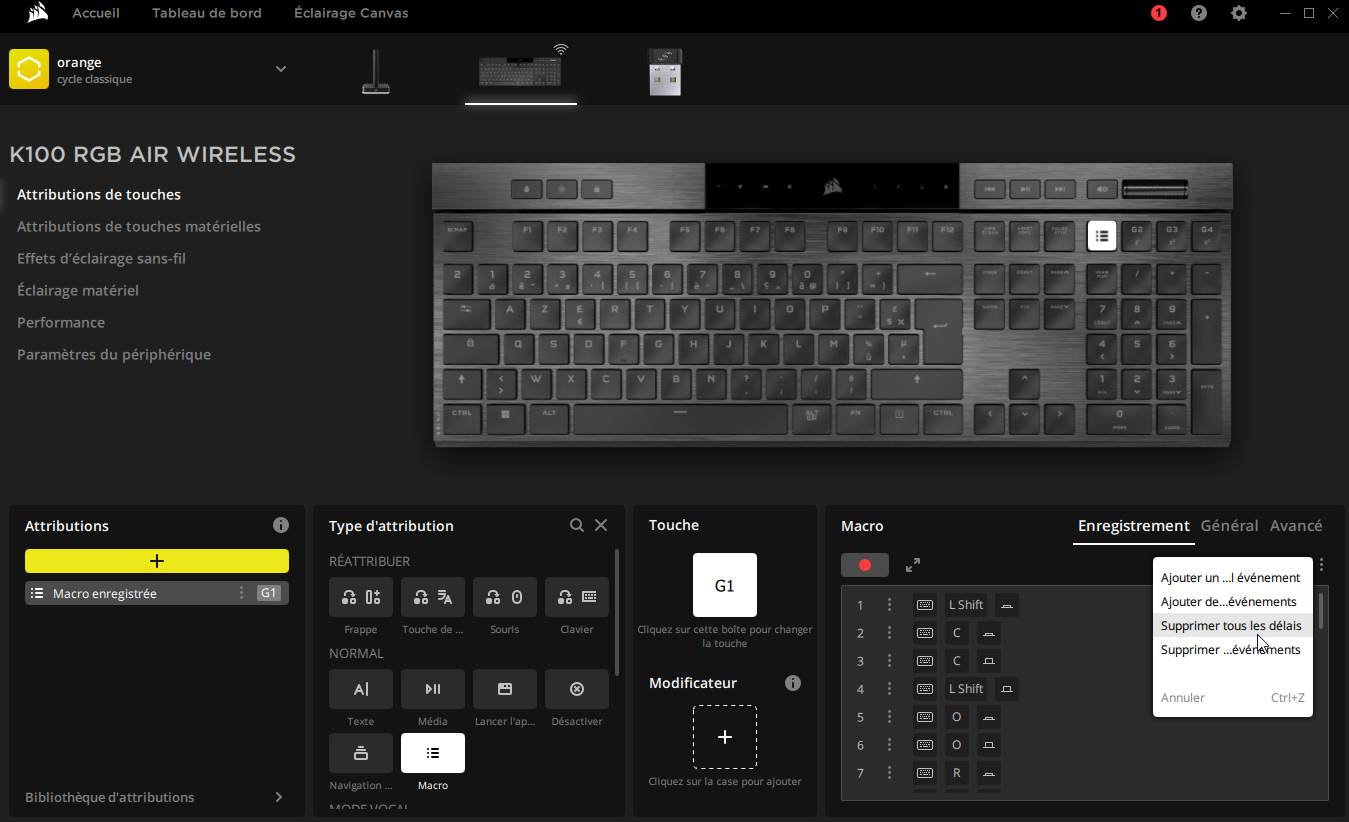Expand the macro editor to full view
Screen dimensions: 1349x822
click(x=913, y=565)
